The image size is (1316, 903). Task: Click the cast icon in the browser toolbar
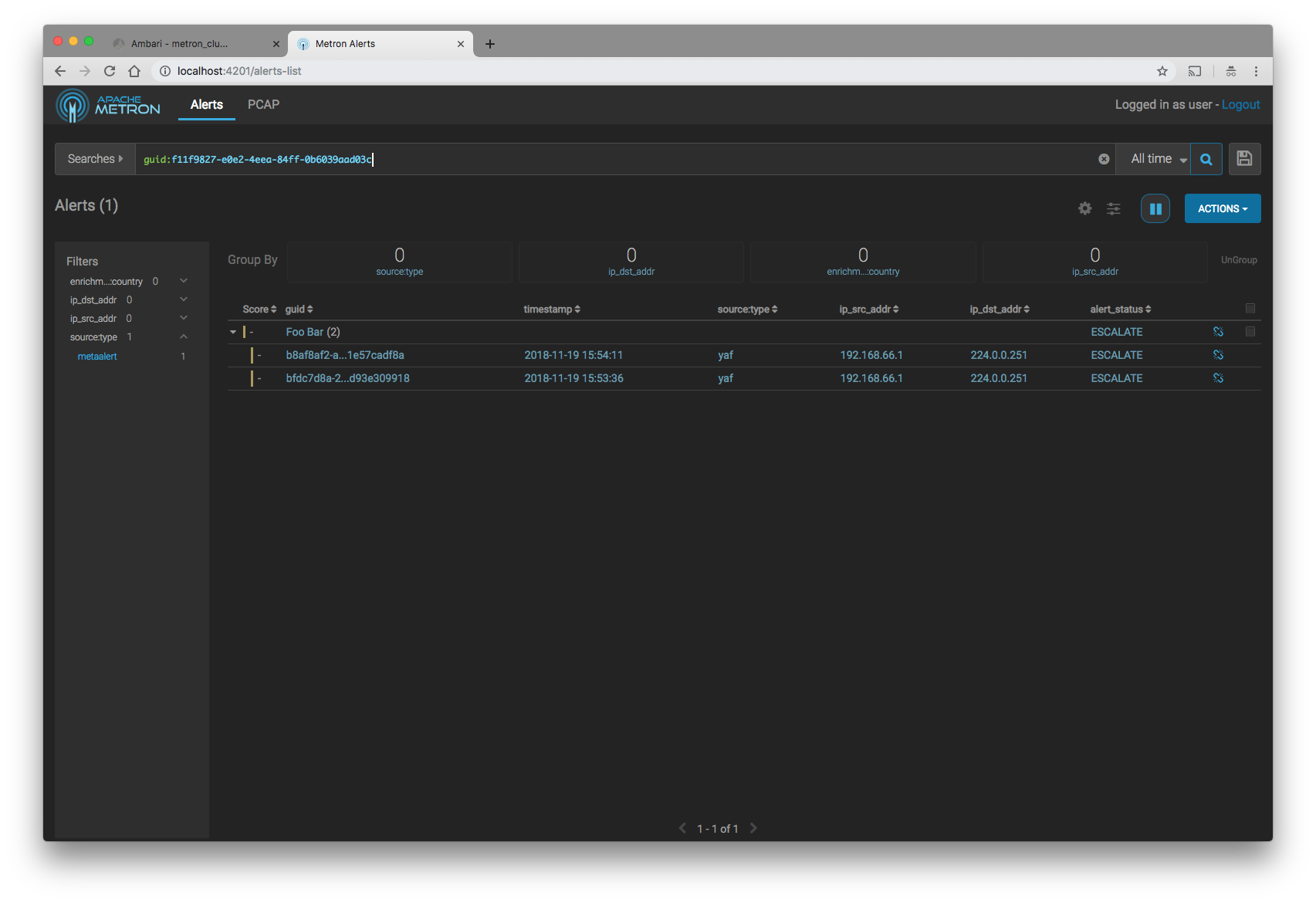(1195, 71)
